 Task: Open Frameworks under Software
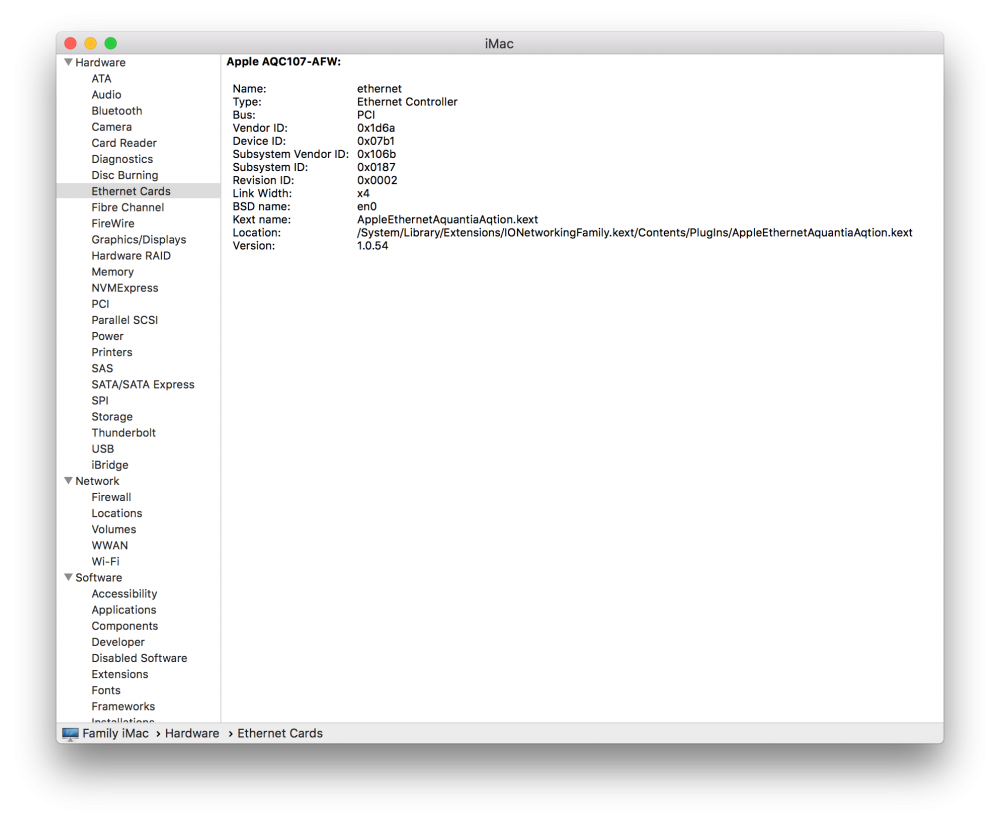(123, 707)
